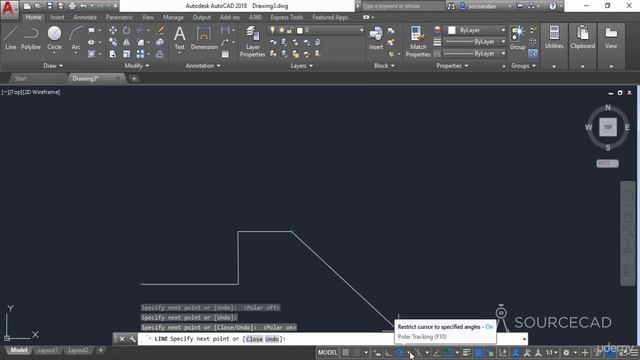Viewport: 640px width, 360px height.
Task: Select the Arc tool
Action: pyautogui.click(x=76, y=38)
